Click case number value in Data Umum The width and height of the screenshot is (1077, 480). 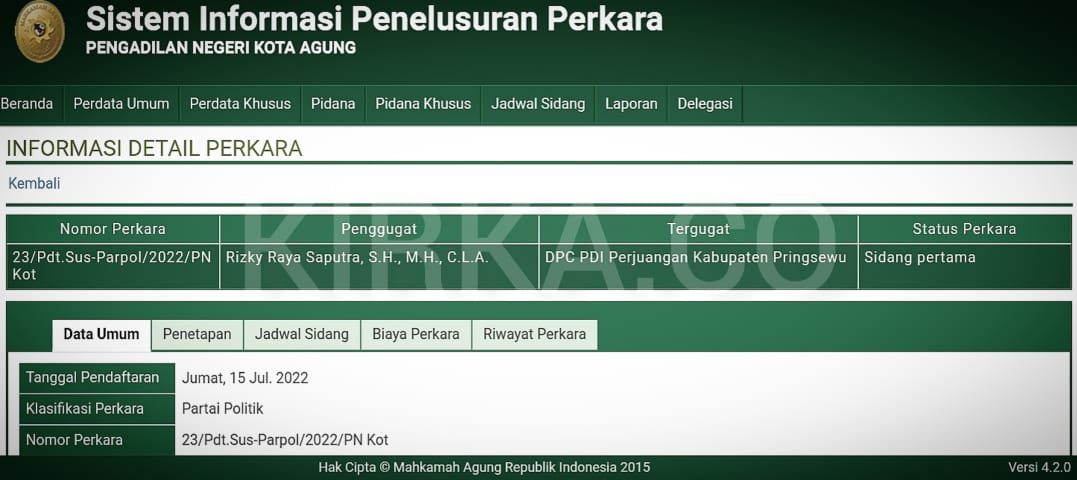[x=285, y=440]
